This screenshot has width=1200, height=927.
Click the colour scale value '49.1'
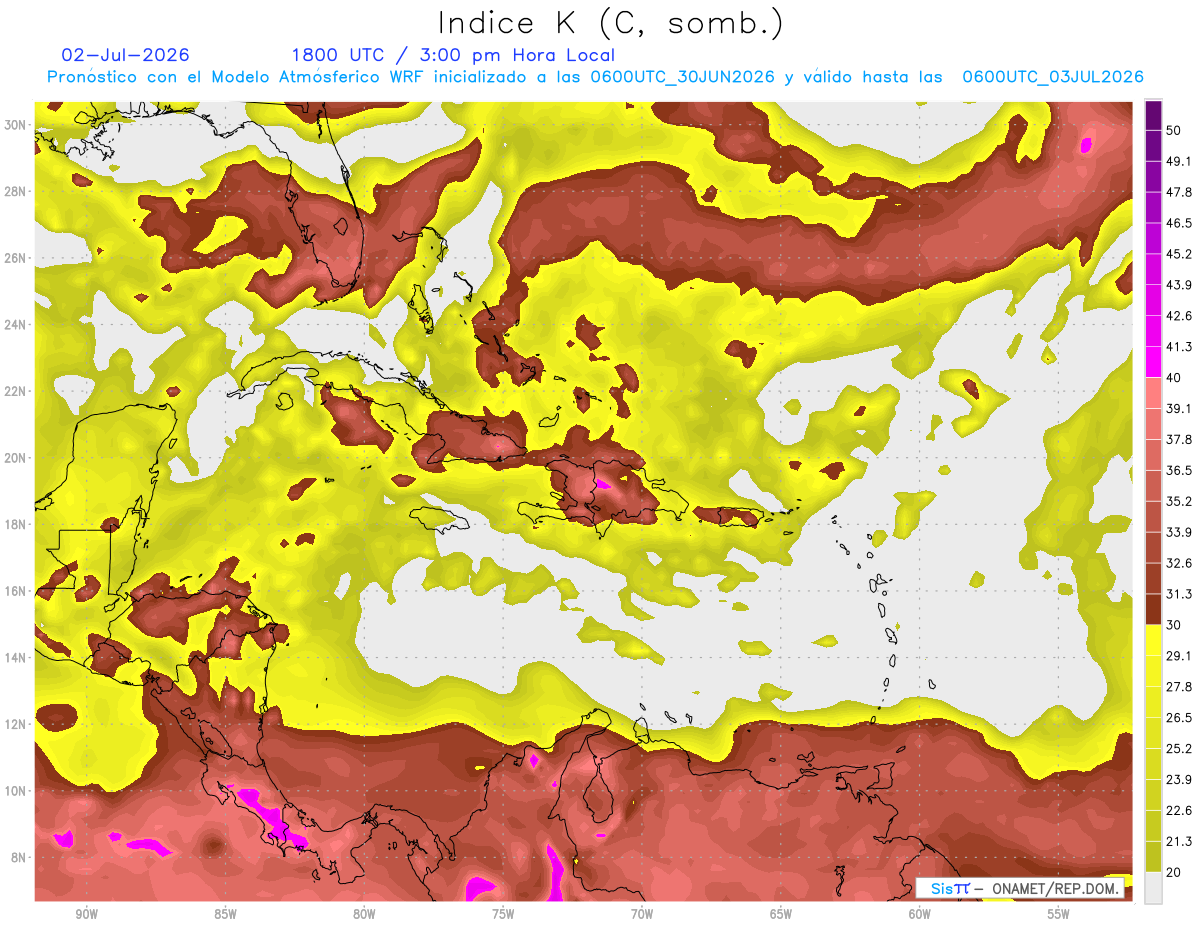coord(1179,161)
